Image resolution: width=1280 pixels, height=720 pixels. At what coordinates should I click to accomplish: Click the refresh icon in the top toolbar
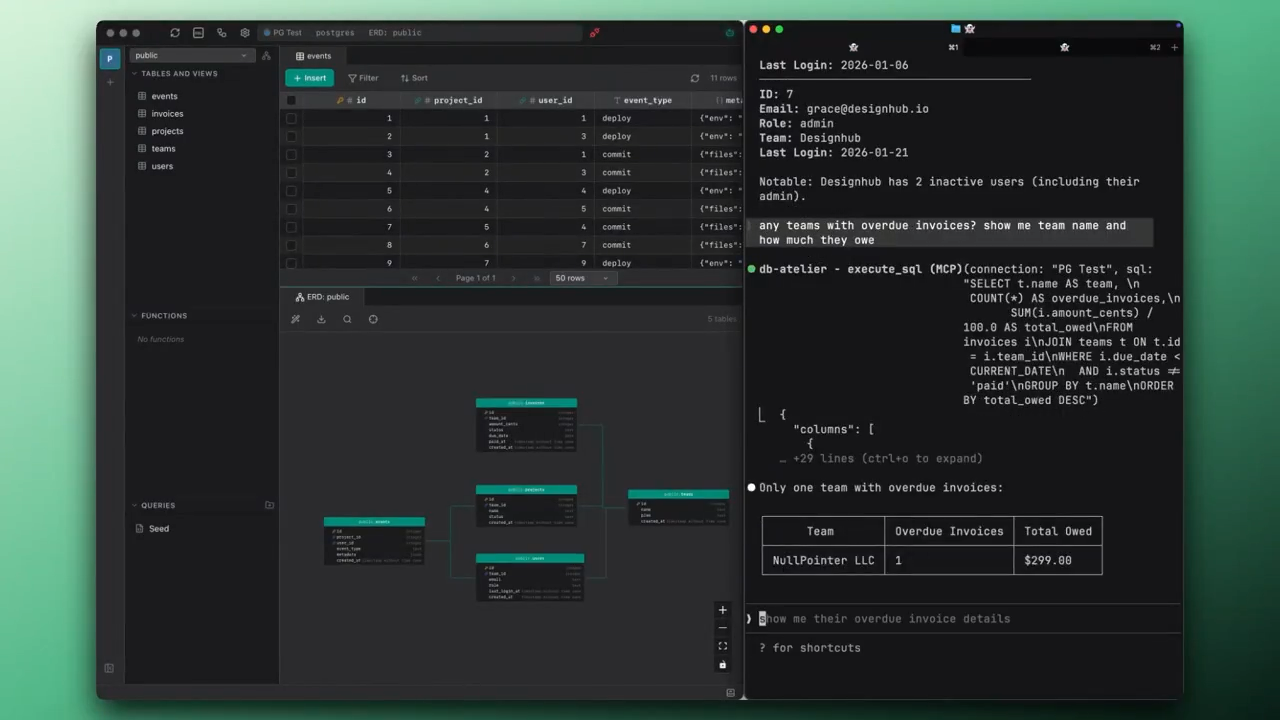(175, 33)
